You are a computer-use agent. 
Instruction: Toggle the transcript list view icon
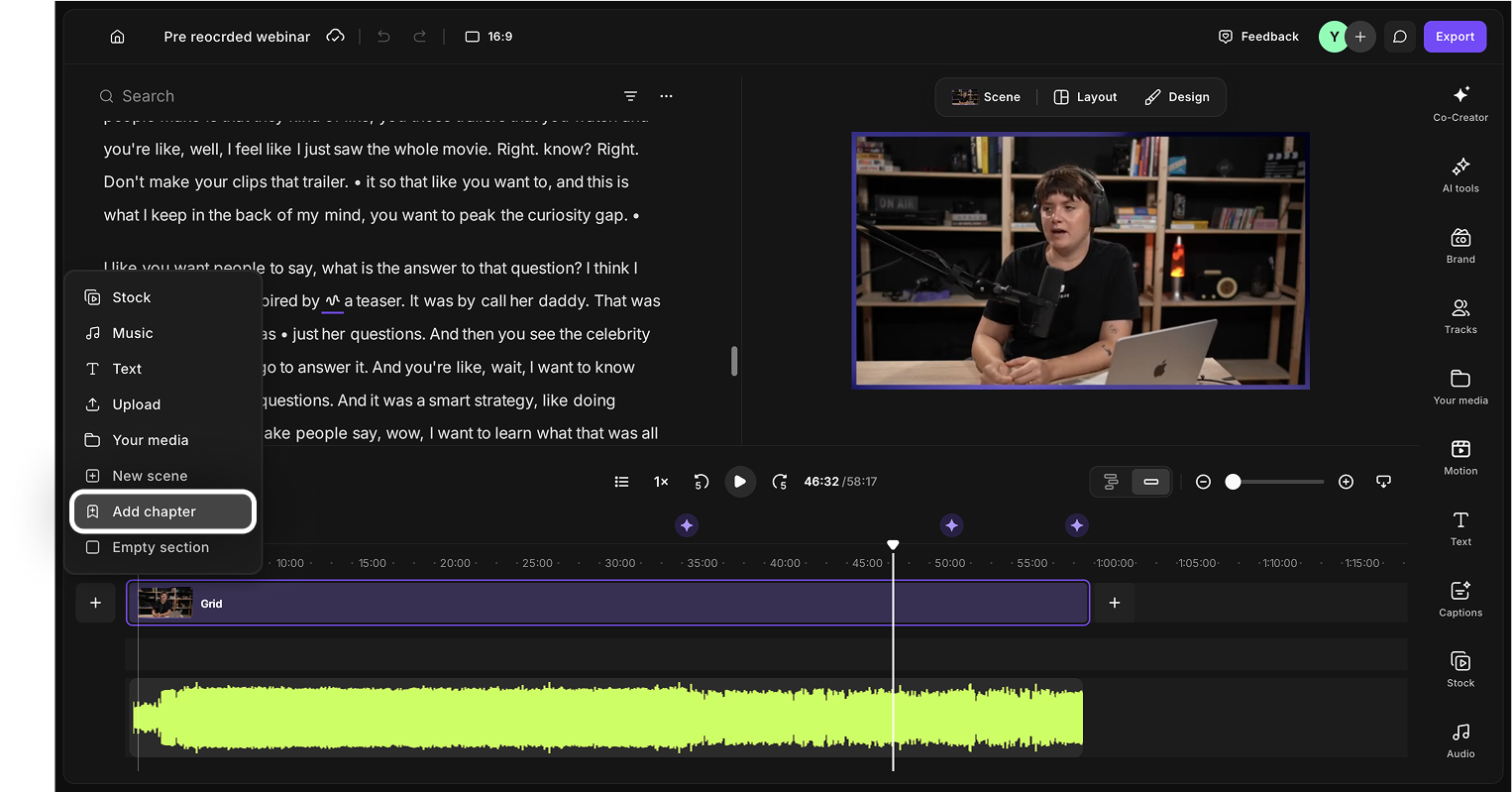pyautogui.click(x=621, y=482)
